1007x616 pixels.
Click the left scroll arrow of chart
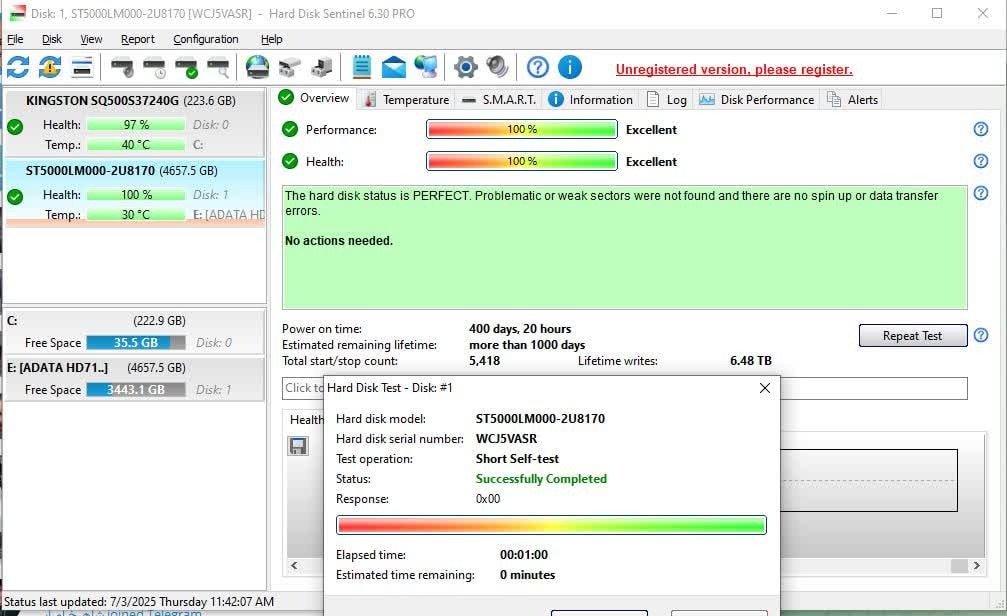click(x=294, y=565)
